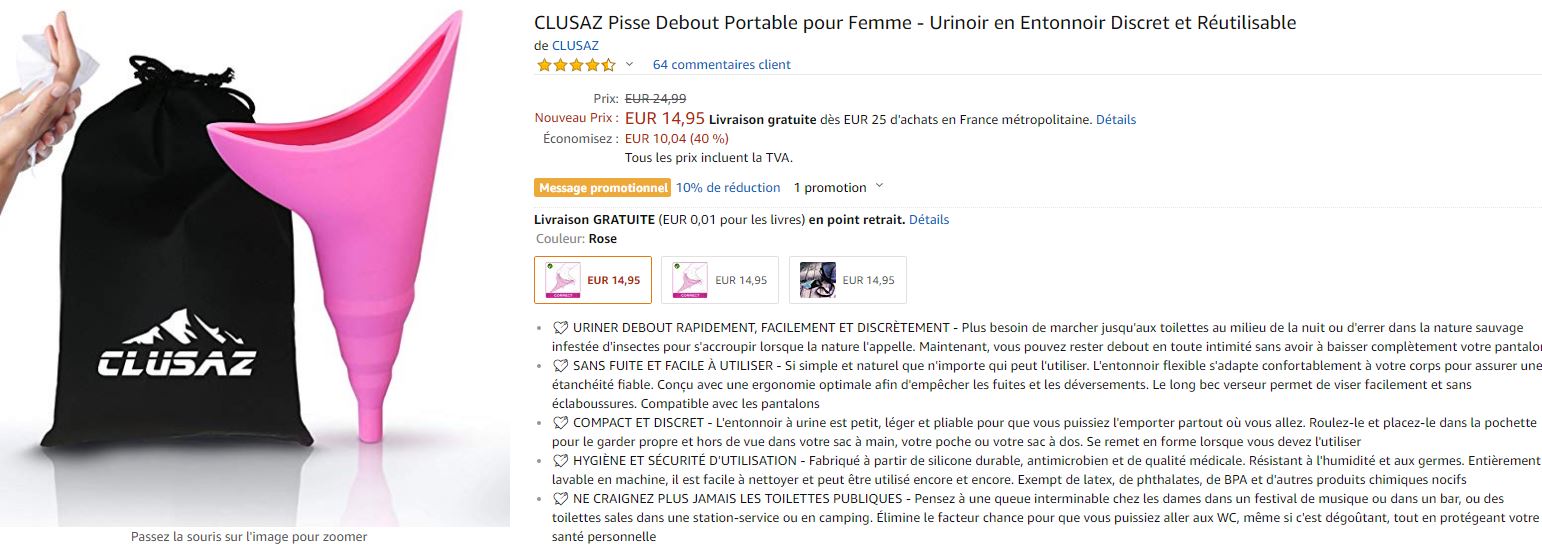Image resolution: width=1542 pixels, height=557 pixels.
Task: Click the heart icon beside URINER DEBOUT RAPIDEMENT
Action: pyautogui.click(x=561, y=328)
